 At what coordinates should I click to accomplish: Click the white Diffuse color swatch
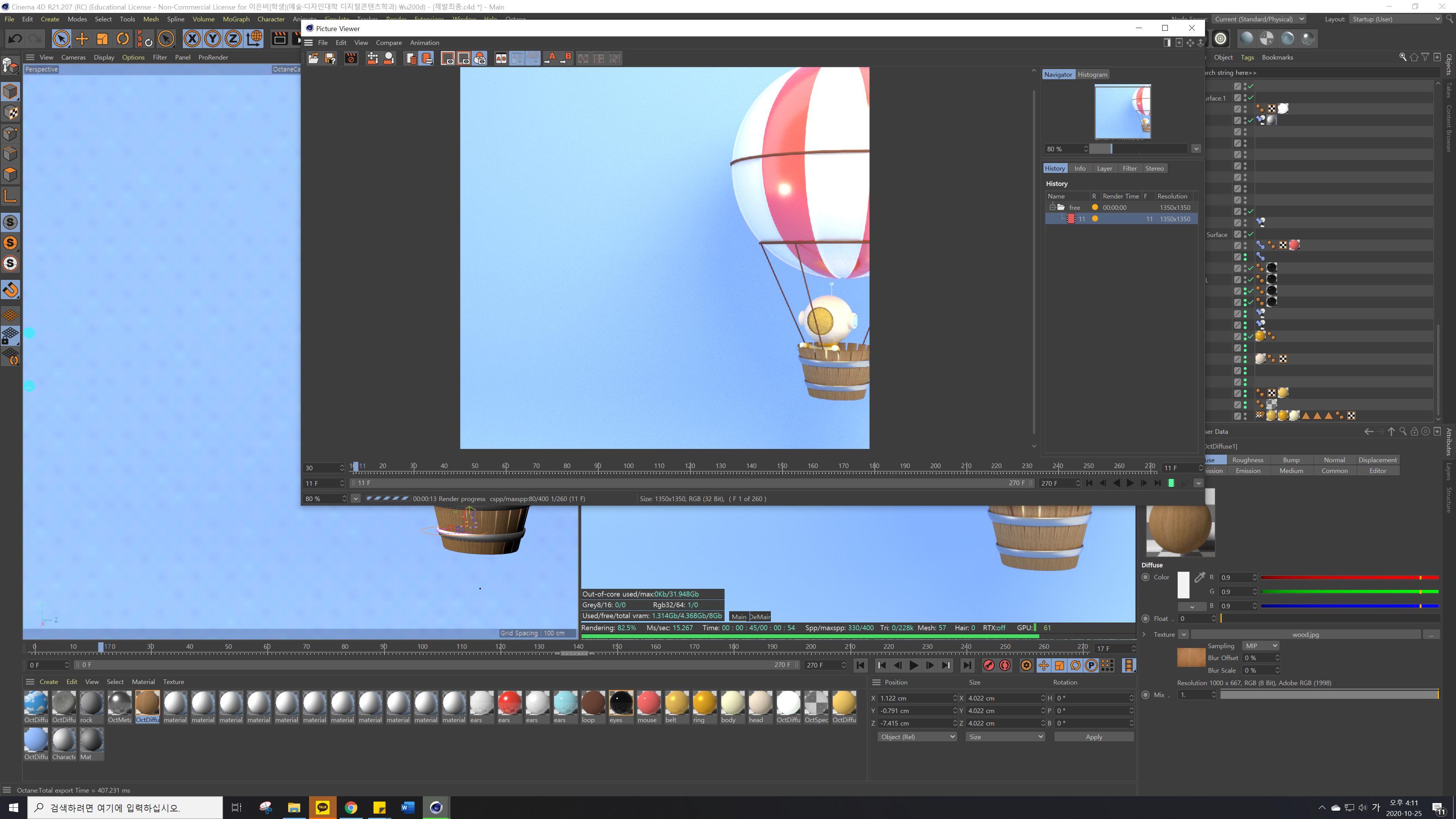1183,585
